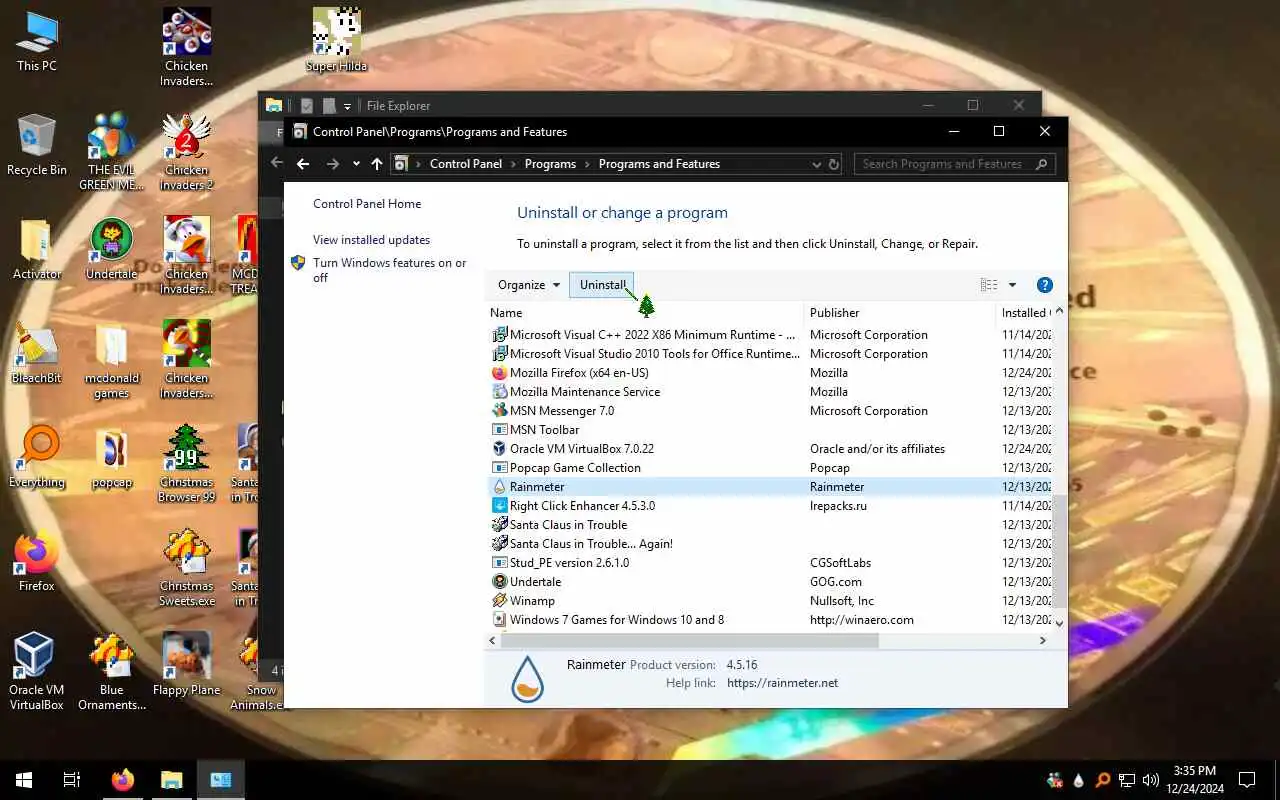Screen dimensions: 1280x800
Task: Select Right Click Enhancer 4.5.3.0 entry
Action: [x=770, y=506]
